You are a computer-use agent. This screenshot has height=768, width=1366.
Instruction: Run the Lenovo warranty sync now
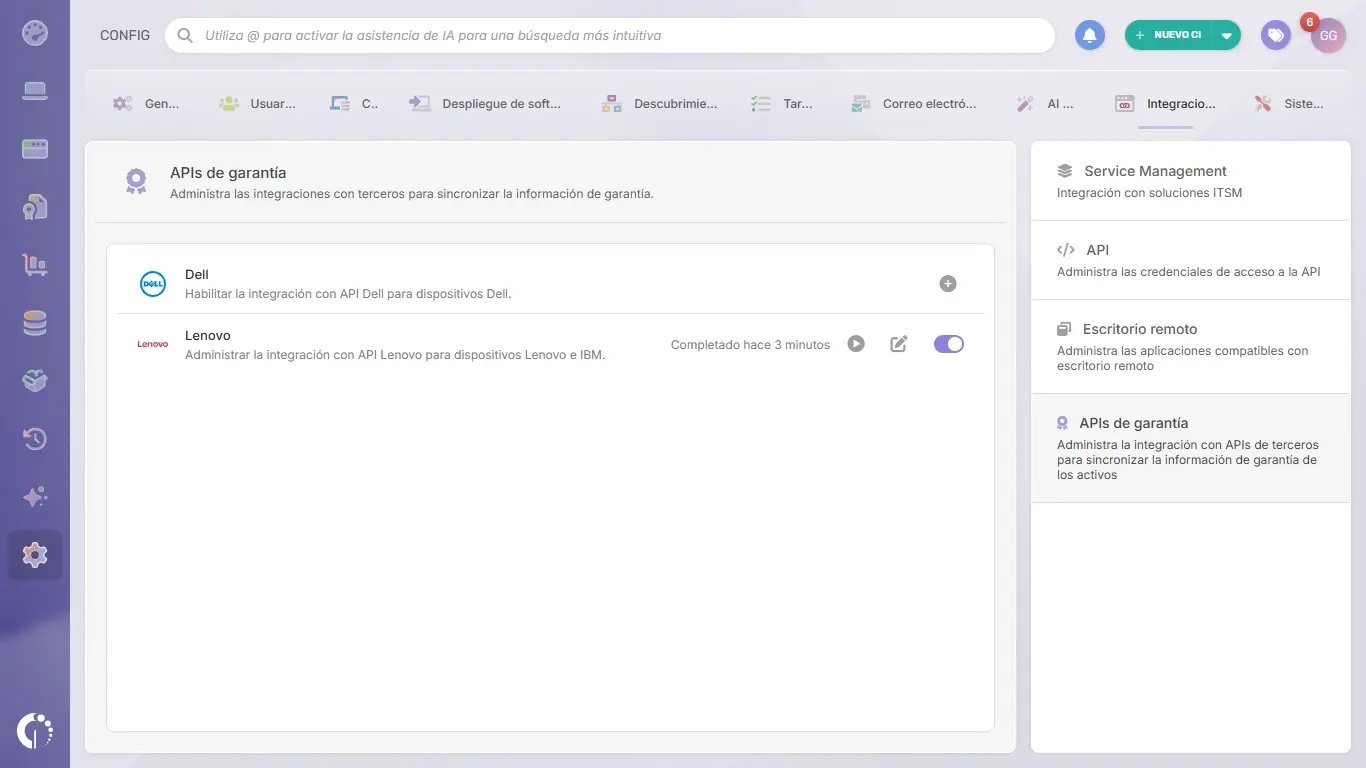(x=856, y=344)
